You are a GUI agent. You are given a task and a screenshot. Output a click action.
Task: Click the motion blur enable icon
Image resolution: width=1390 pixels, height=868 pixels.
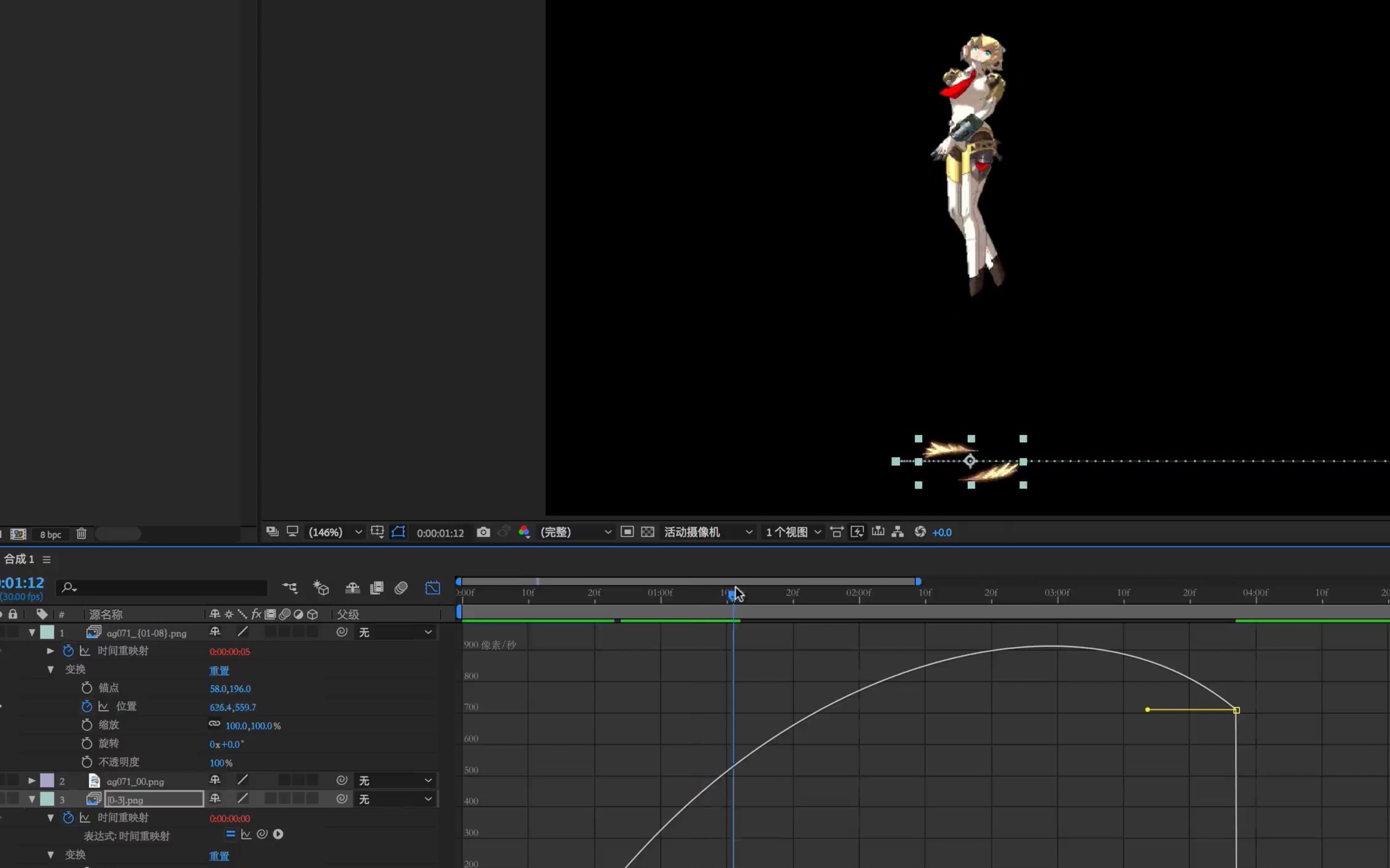(401, 588)
